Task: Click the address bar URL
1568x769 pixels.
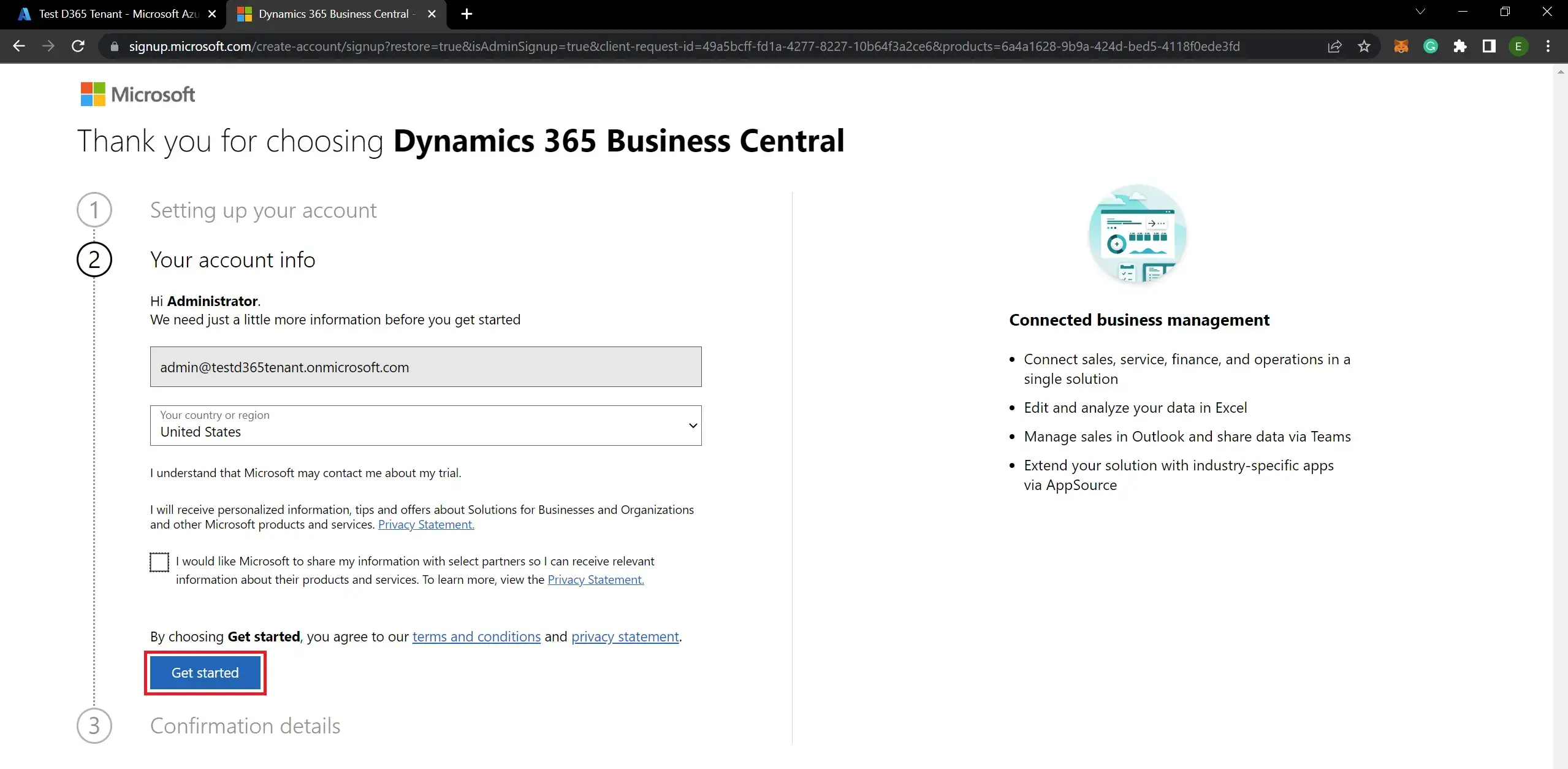Action: point(684,47)
